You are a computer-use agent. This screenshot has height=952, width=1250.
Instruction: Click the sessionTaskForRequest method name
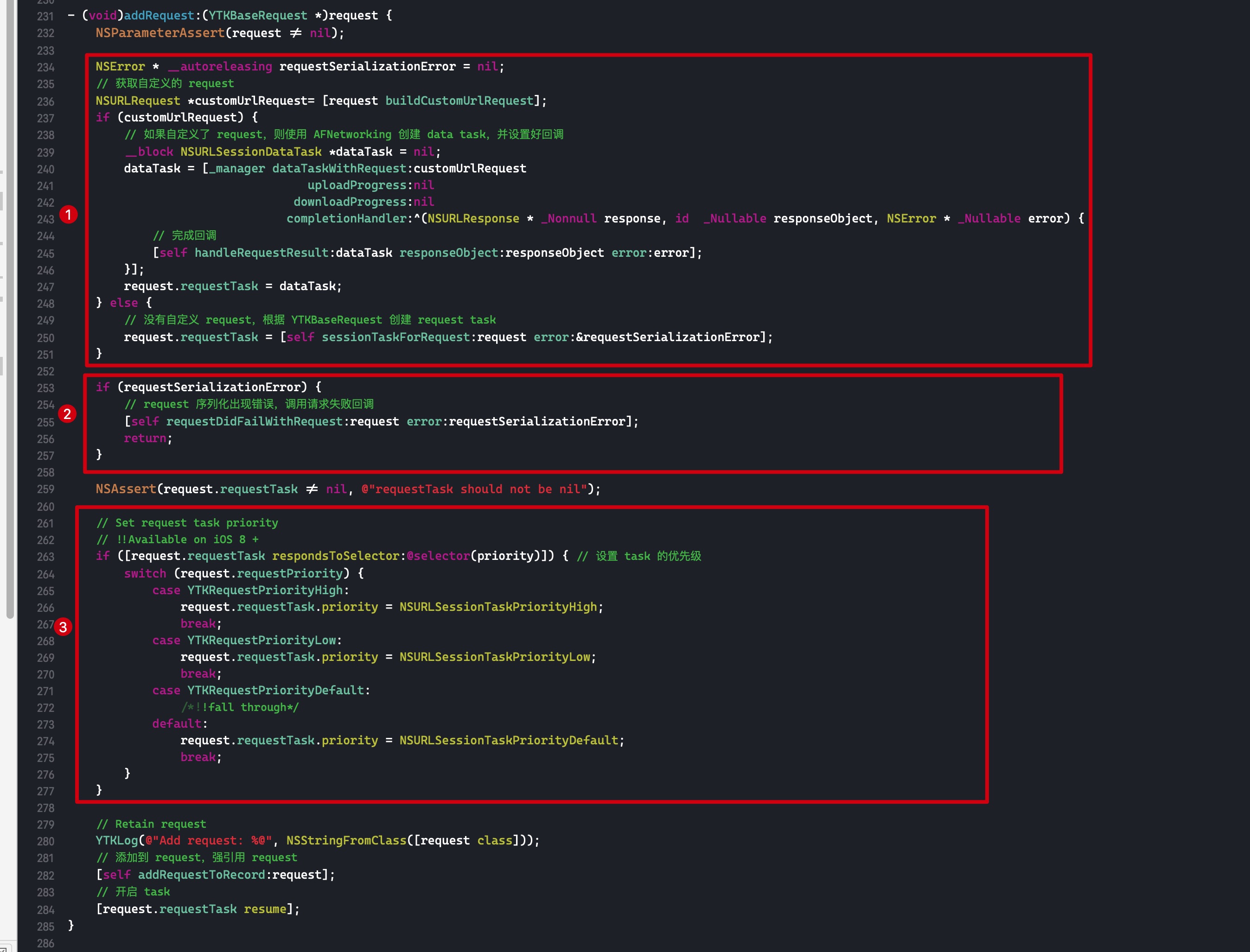pyautogui.click(x=395, y=337)
